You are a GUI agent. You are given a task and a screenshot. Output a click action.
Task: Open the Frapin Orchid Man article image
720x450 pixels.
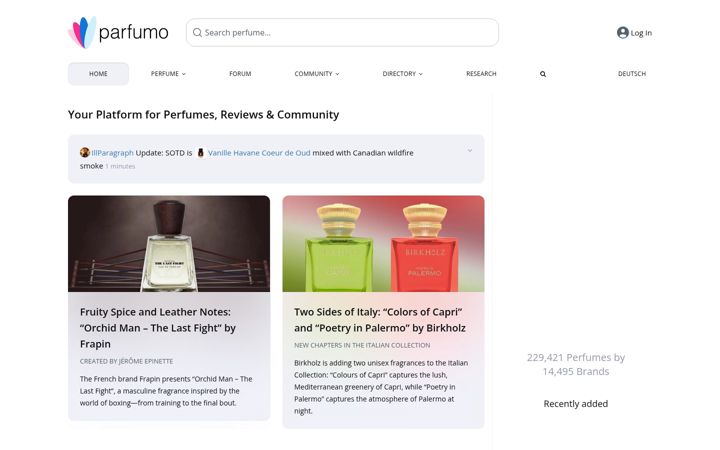tap(169, 244)
